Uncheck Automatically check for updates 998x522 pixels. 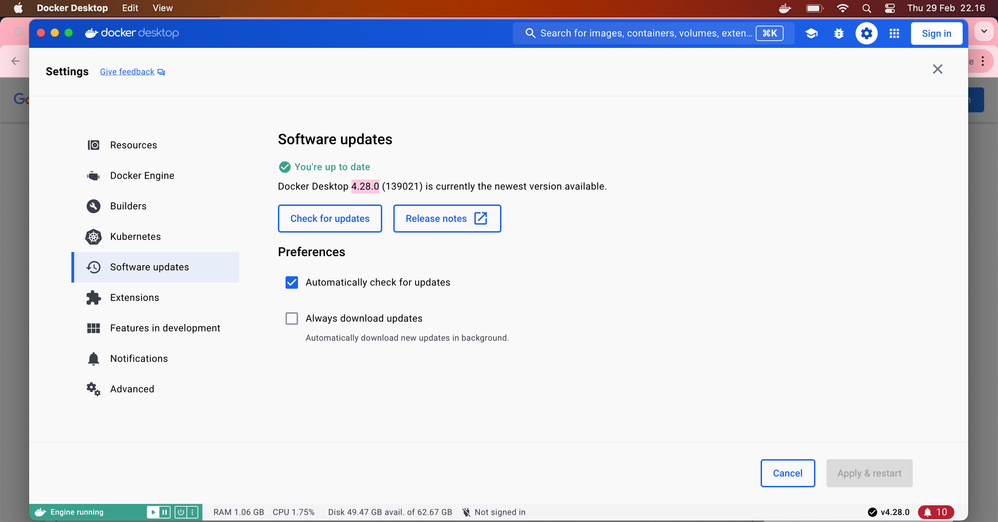292,282
